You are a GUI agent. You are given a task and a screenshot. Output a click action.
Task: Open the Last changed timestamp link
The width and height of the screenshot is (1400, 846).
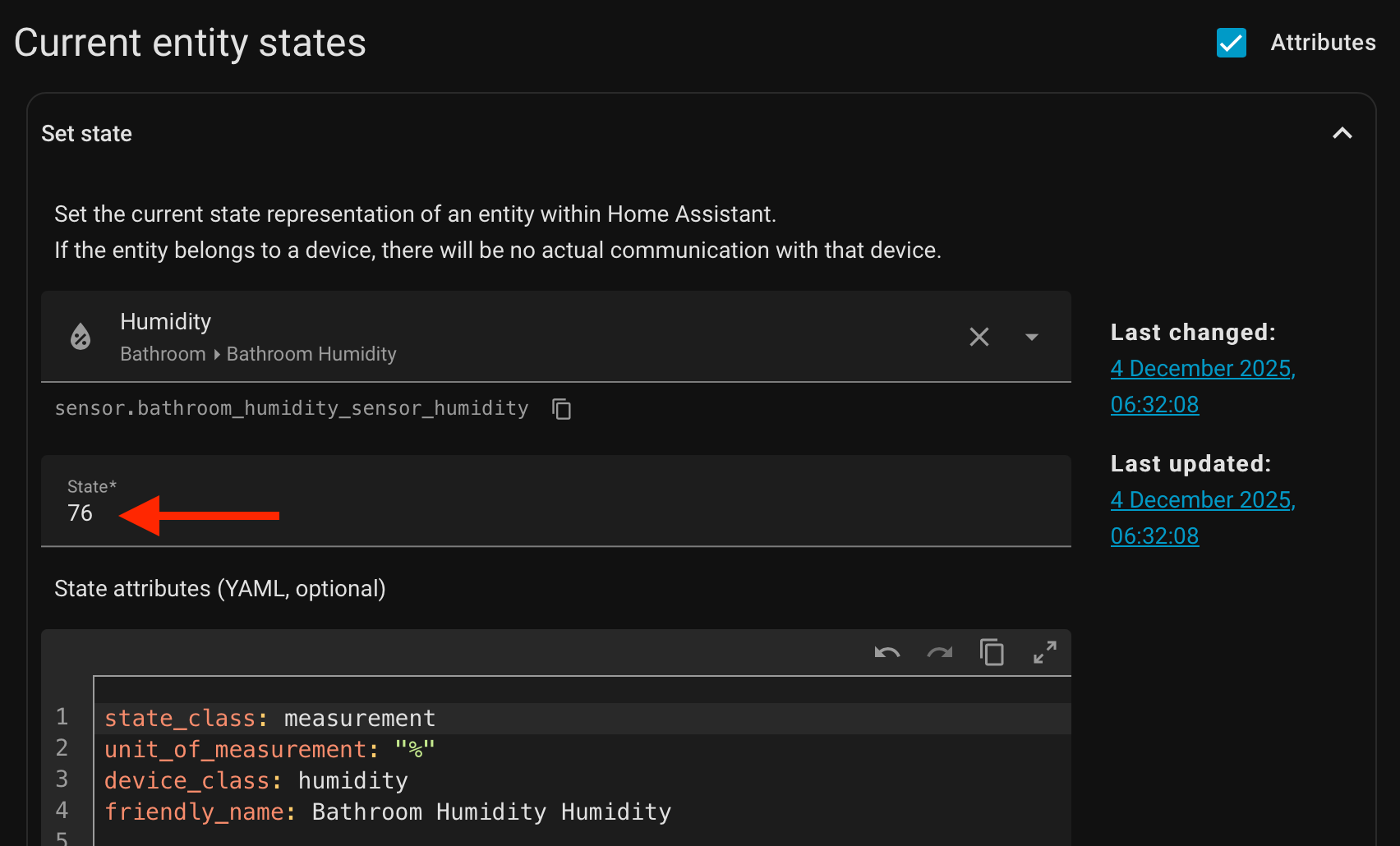pyautogui.click(x=1202, y=386)
